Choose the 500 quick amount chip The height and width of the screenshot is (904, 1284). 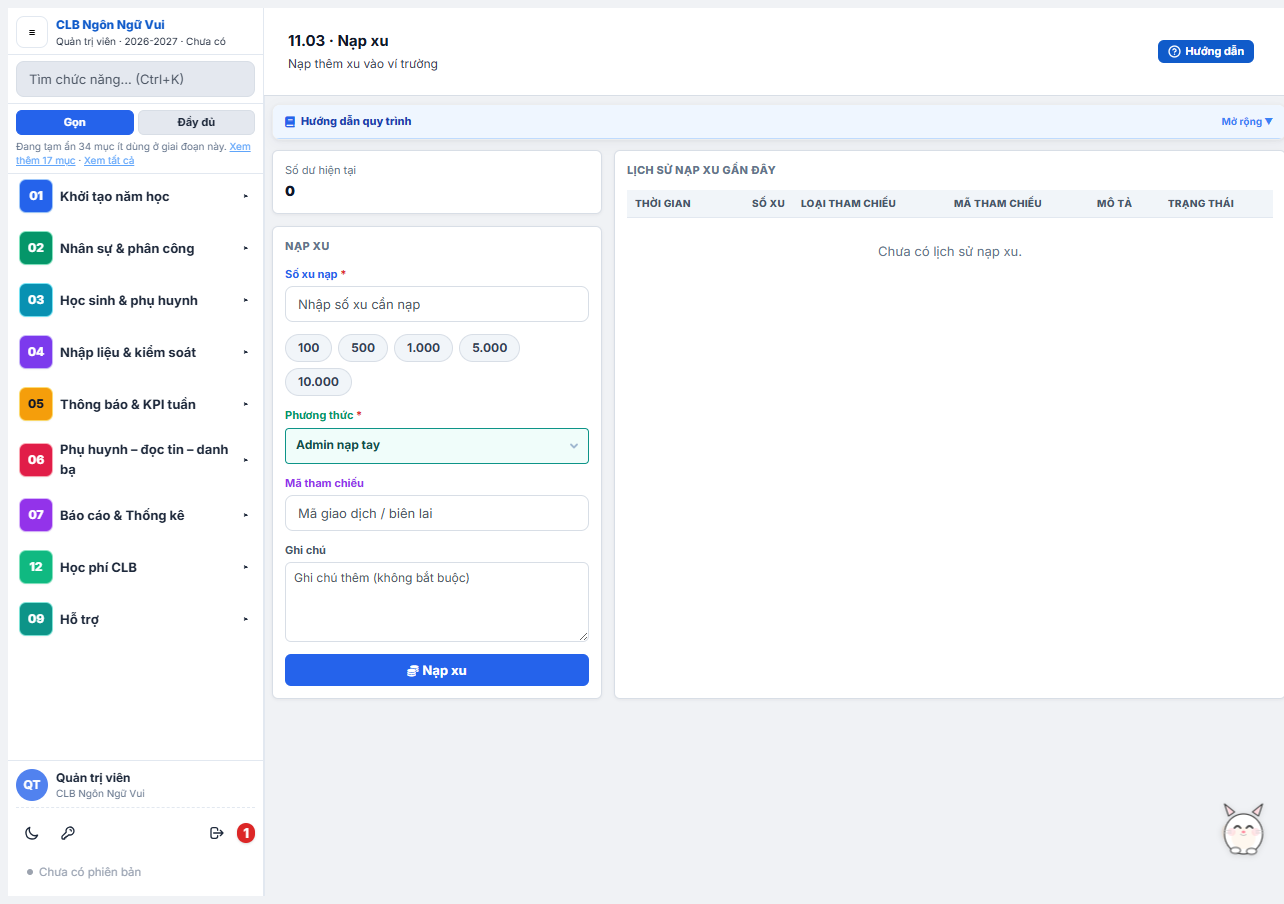[363, 348]
